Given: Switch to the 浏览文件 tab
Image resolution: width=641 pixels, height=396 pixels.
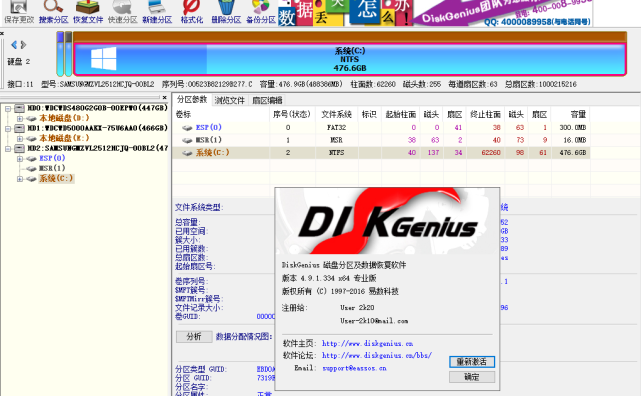Looking at the screenshot, I should point(230,100).
